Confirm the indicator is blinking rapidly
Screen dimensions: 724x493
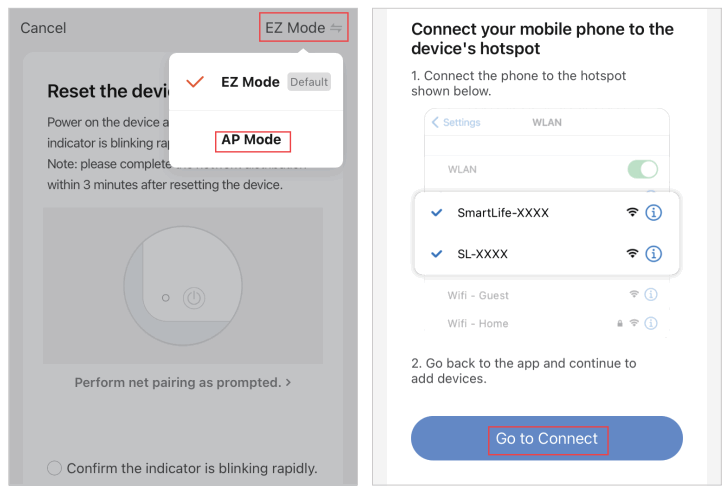coord(55,468)
